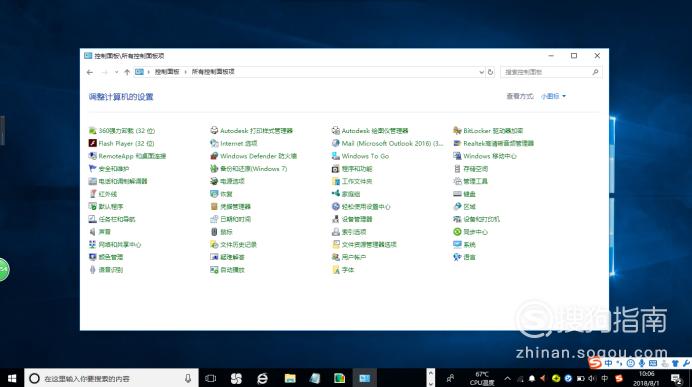The height and width of the screenshot is (387, 692).
Task: Open Internet 选项
Action: tap(233, 143)
